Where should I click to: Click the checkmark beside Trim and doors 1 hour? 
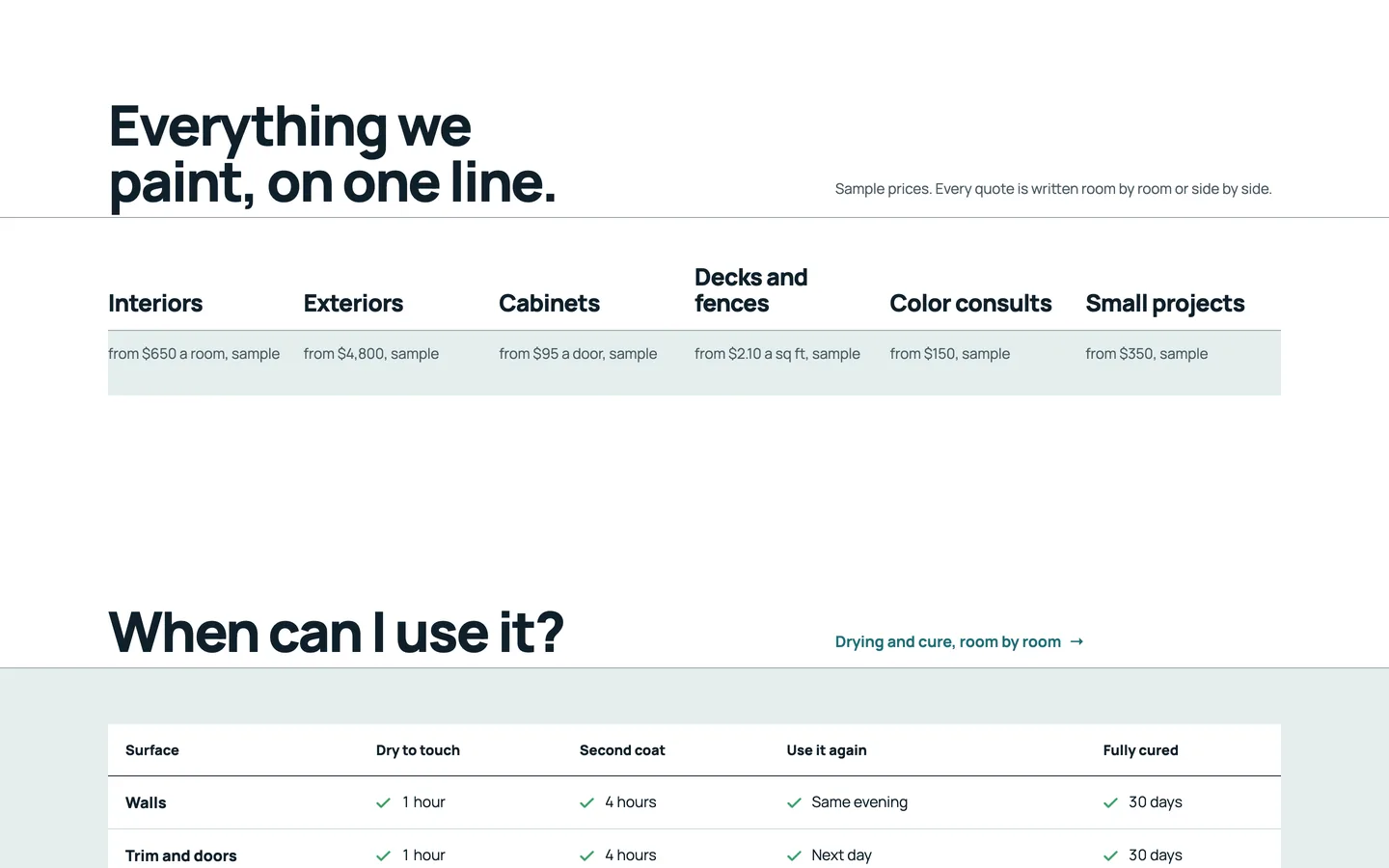(x=383, y=855)
